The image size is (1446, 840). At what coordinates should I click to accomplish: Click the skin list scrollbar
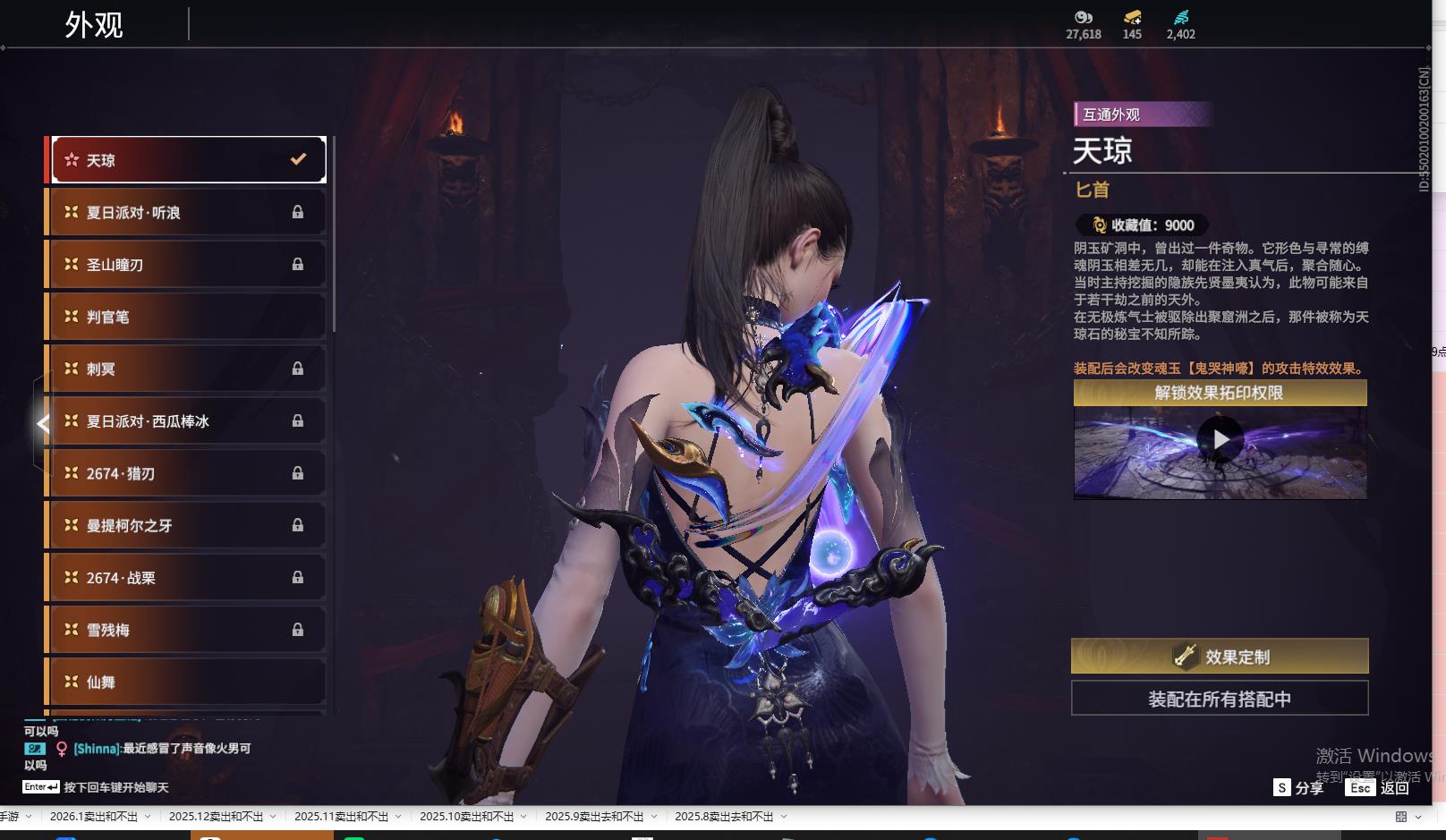point(333,234)
